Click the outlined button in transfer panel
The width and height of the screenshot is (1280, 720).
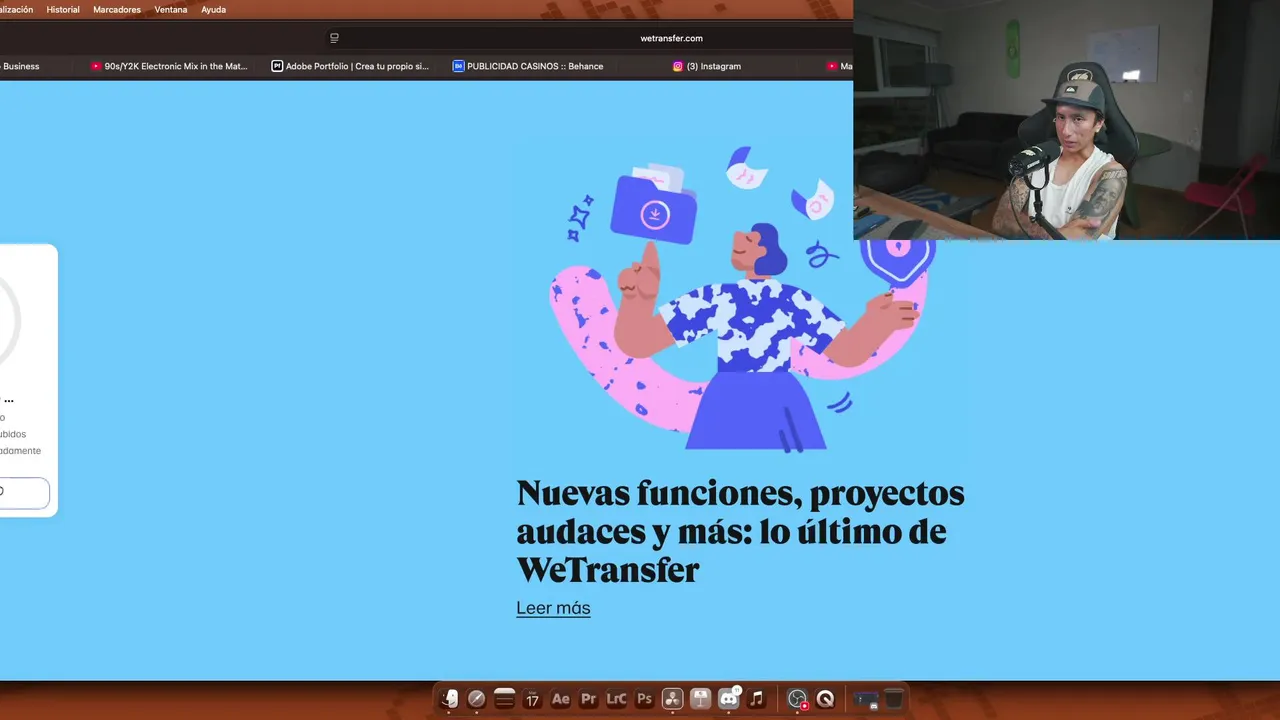click(24, 492)
